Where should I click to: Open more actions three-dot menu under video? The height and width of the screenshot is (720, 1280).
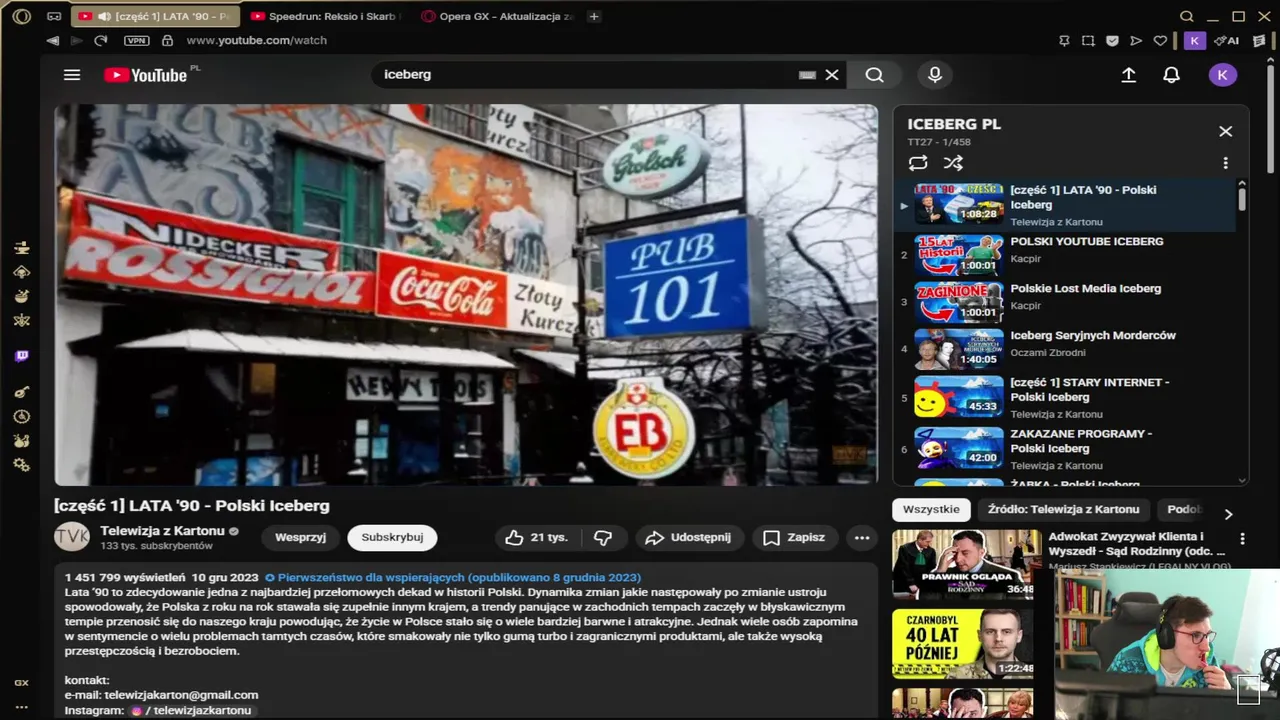862,537
